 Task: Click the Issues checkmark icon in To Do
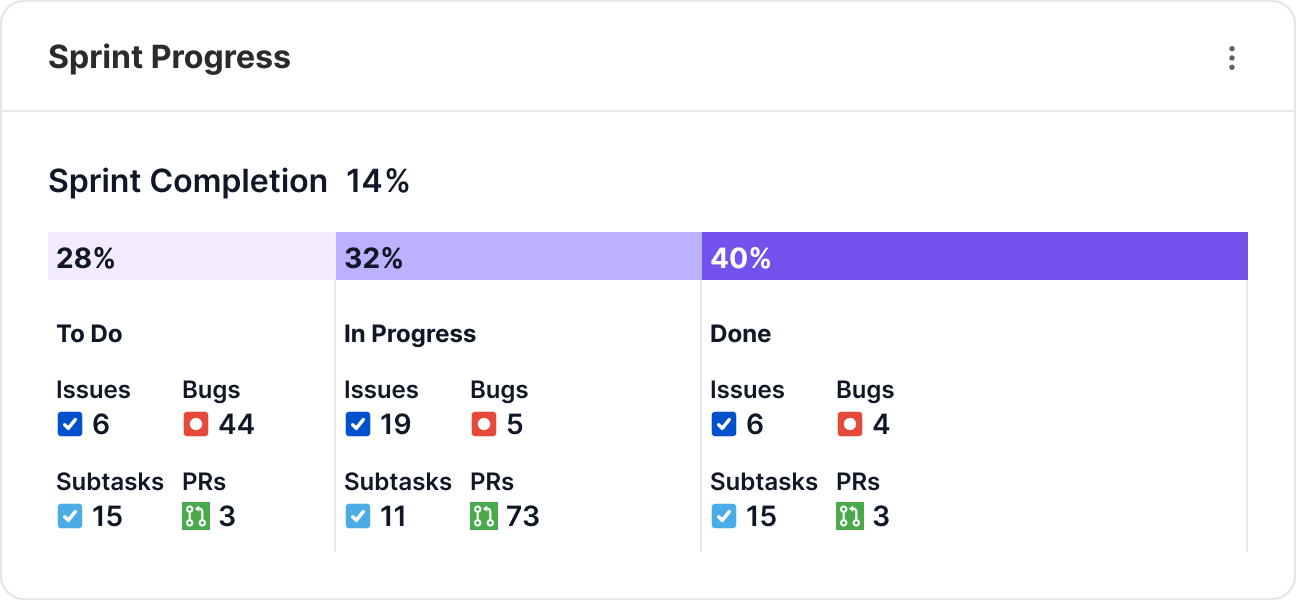(70, 424)
